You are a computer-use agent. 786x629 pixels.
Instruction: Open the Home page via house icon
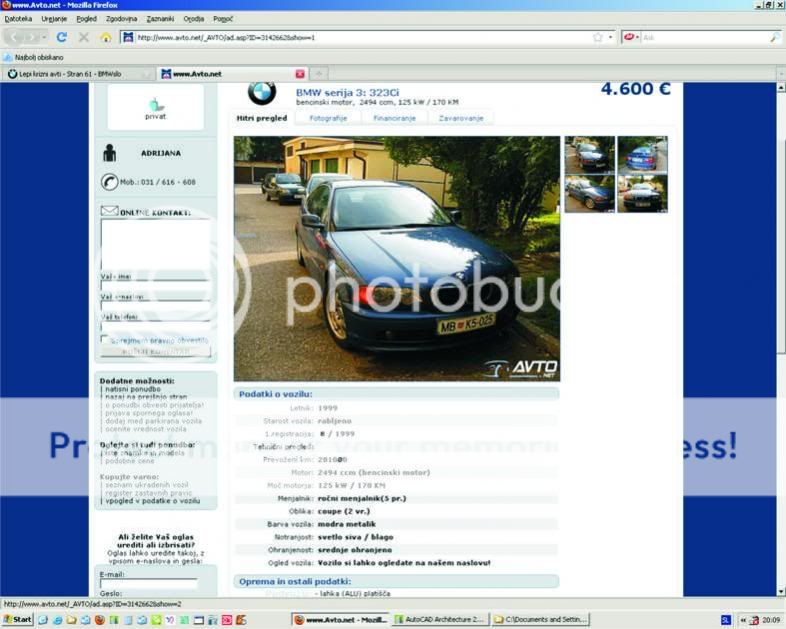coord(106,37)
